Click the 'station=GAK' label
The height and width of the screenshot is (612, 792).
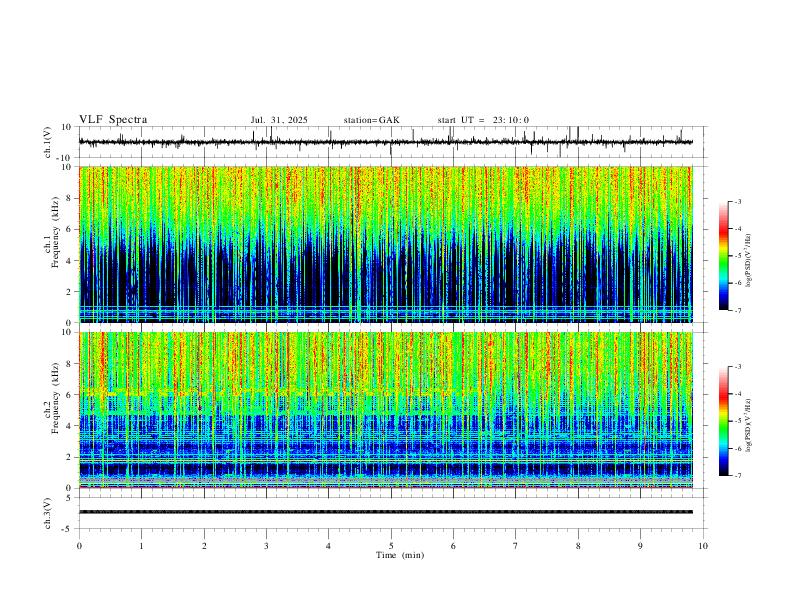click(x=371, y=120)
